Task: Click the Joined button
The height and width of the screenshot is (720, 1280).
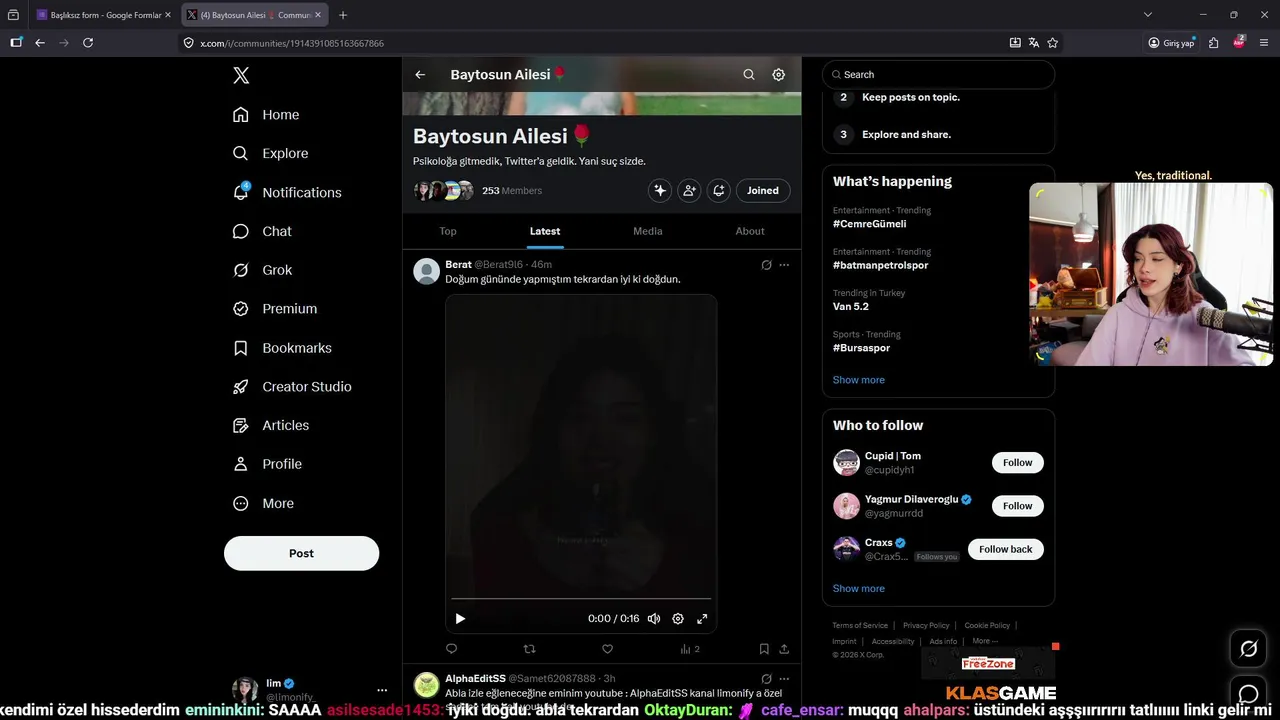Action: (763, 190)
